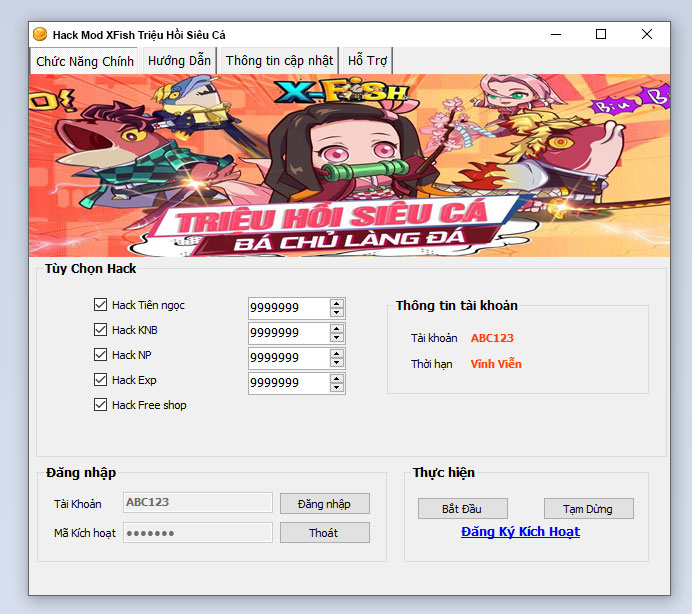Image resolution: width=693 pixels, height=616 pixels.
Task: Toggle the Hack Free shop checkbox
Action: coord(100,405)
